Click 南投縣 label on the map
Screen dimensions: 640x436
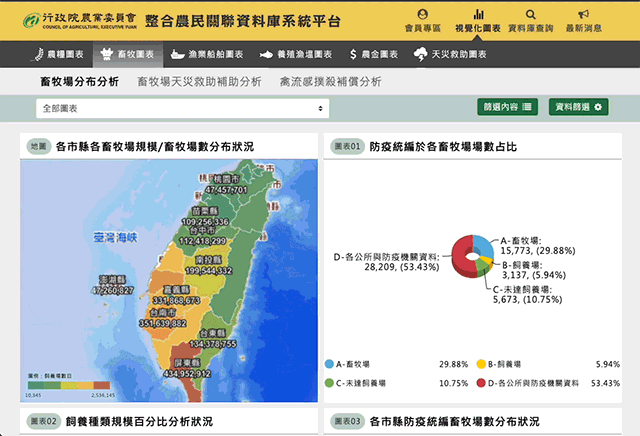pyautogui.click(x=208, y=260)
